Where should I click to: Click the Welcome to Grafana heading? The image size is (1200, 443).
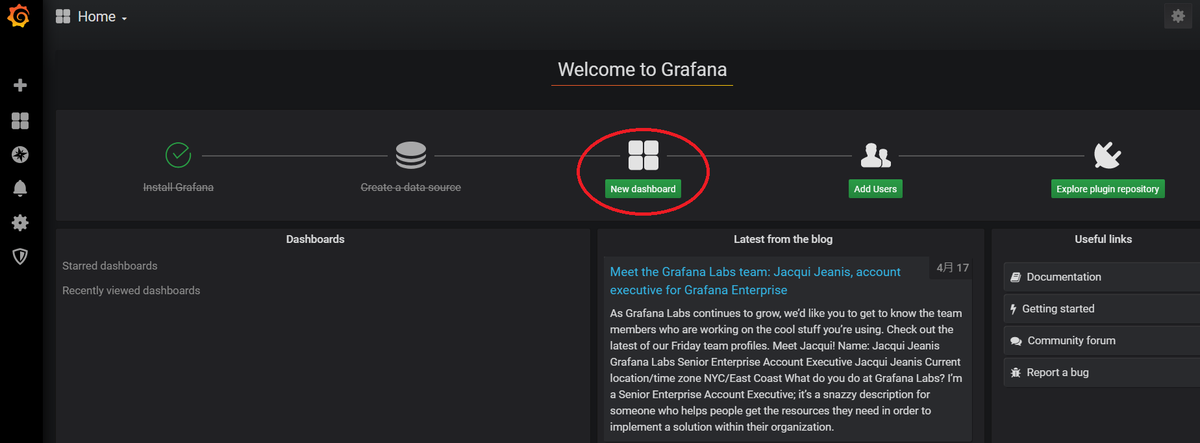click(x=642, y=70)
